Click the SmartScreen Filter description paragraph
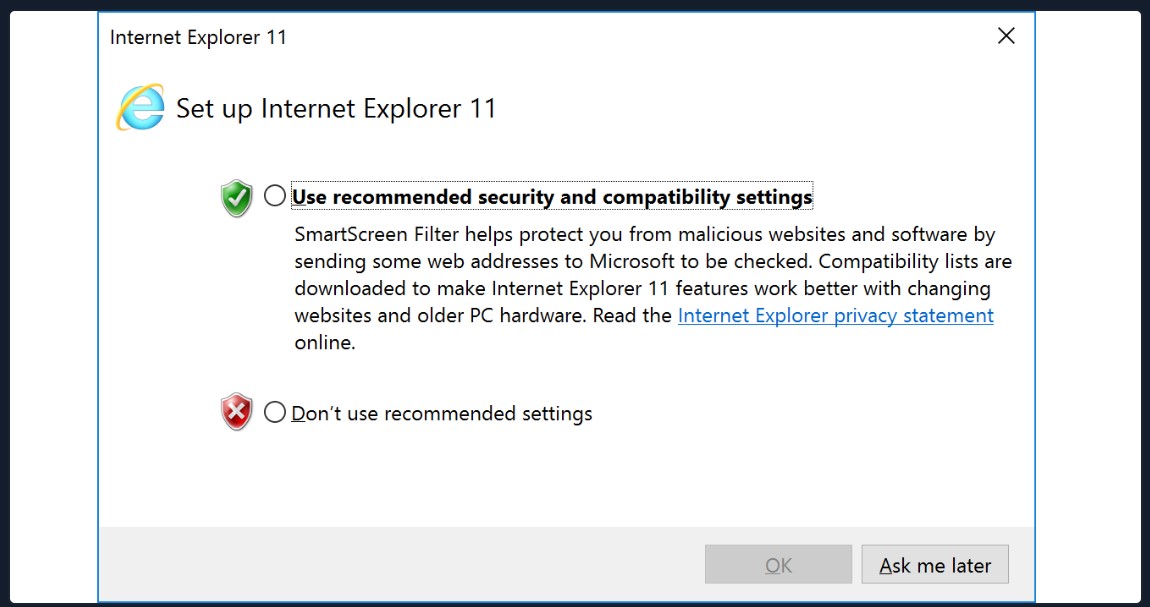Screen dimensions: 1150x607 [x=653, y=289]
